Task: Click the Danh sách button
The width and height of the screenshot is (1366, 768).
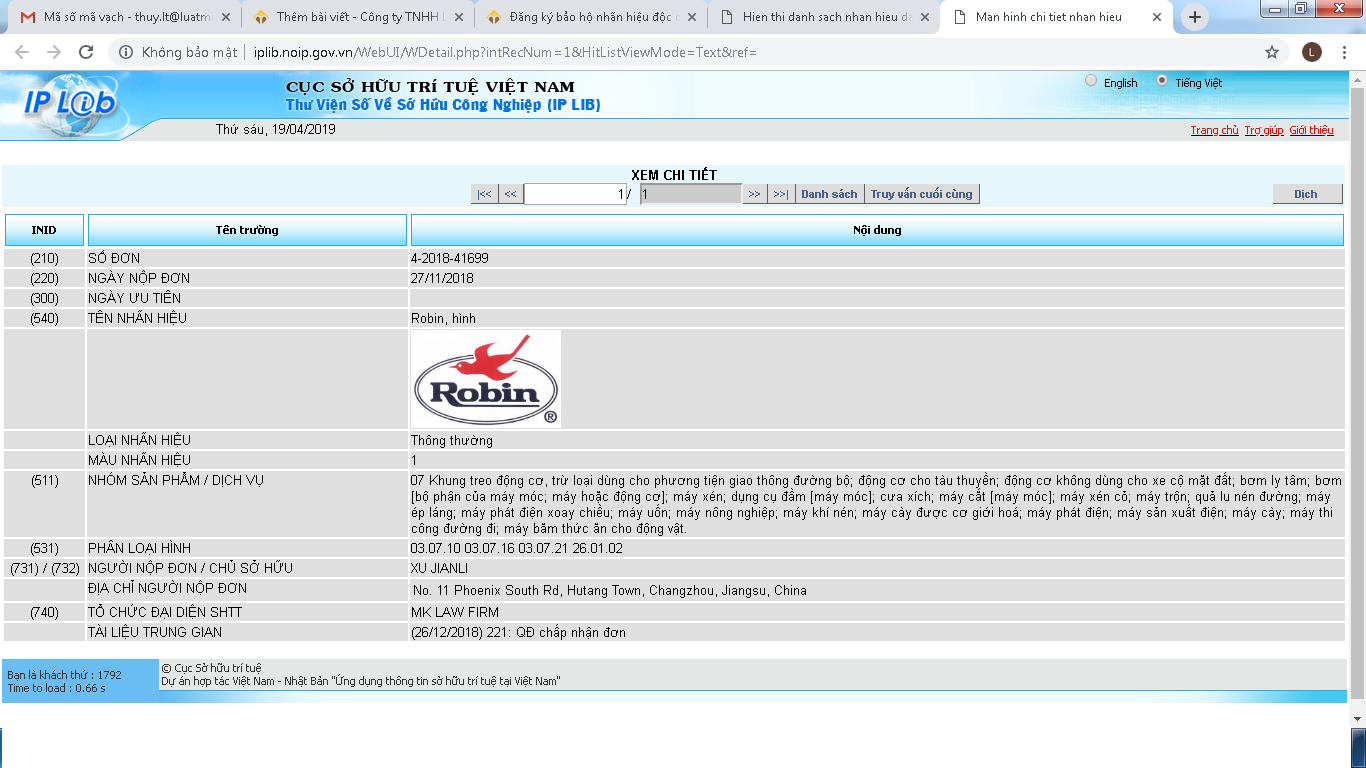Action: [829, 194]
